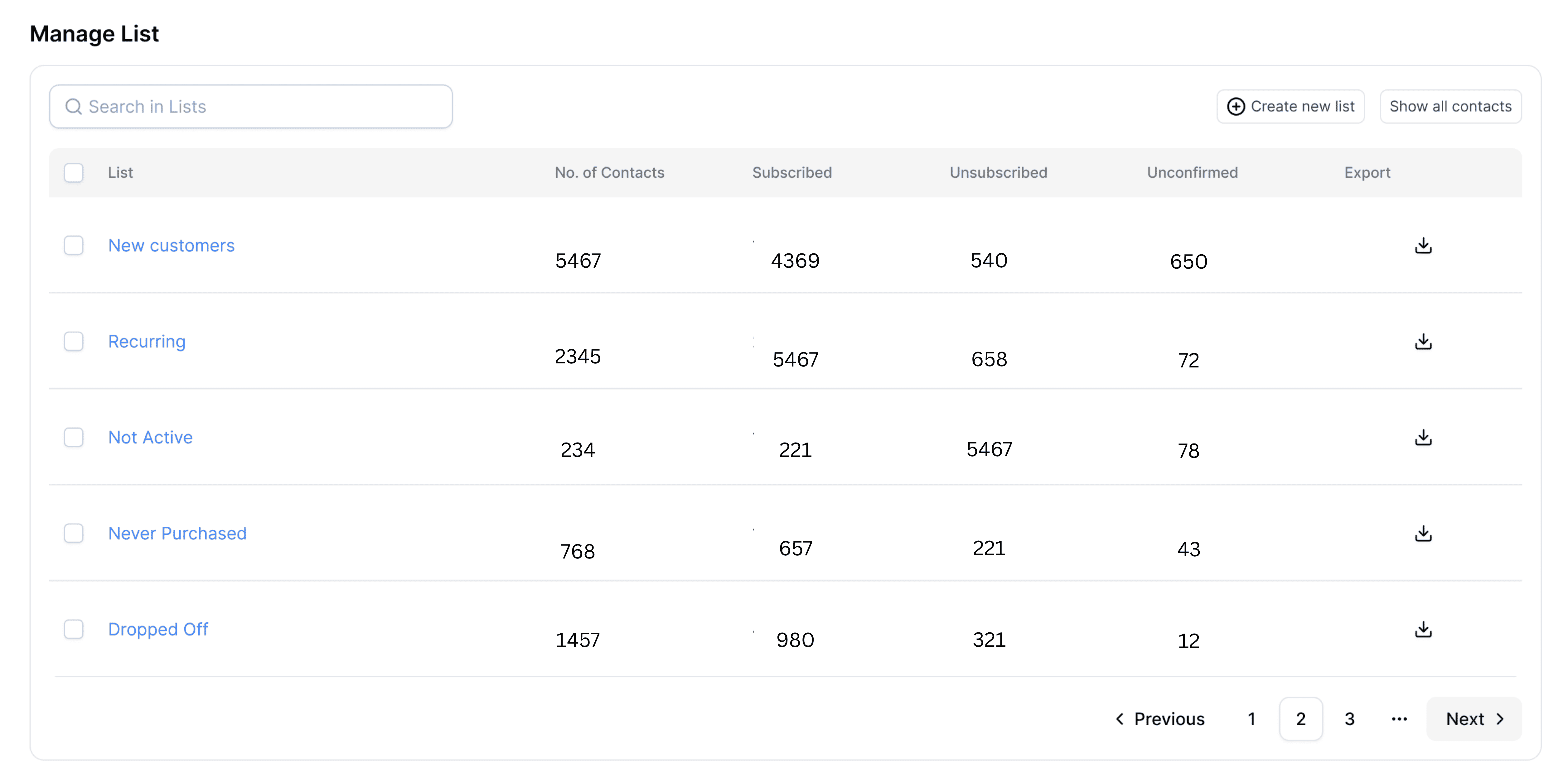Image resolution: width=1568 pixels, height=767 pixels.
Task: Open the Recurring list link
Action: [x=147, y=341]
